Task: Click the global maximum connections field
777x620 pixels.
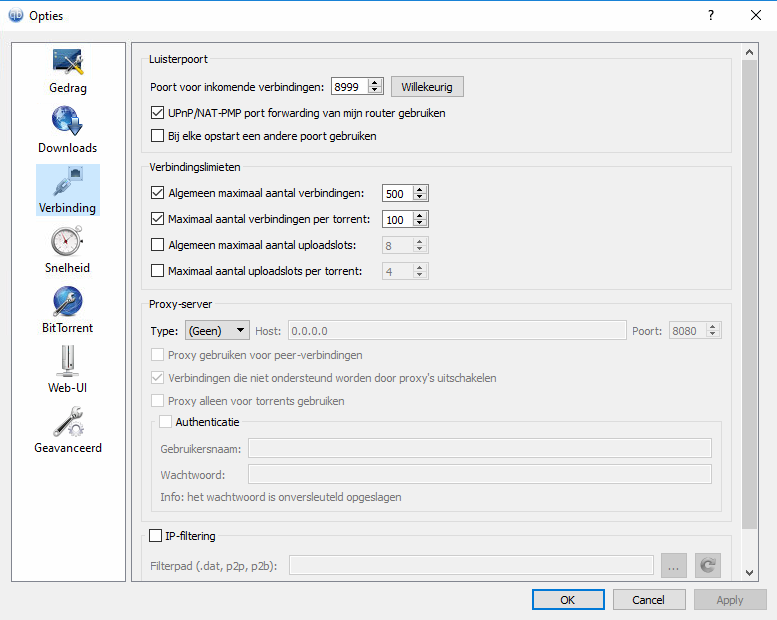Action: click(x=397, y=193)
